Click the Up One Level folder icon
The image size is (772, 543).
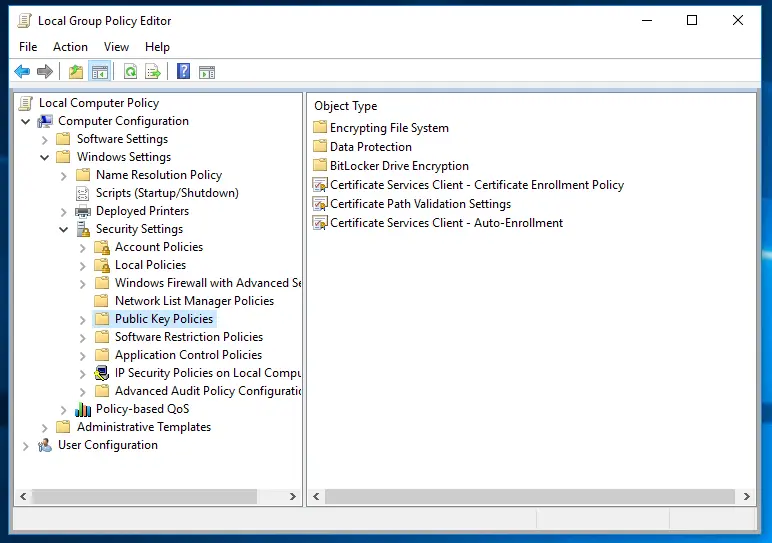[x=76, y=71]
